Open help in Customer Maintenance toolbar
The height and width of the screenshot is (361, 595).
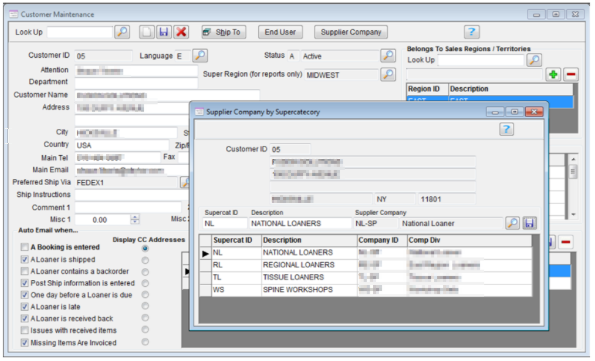472,32
